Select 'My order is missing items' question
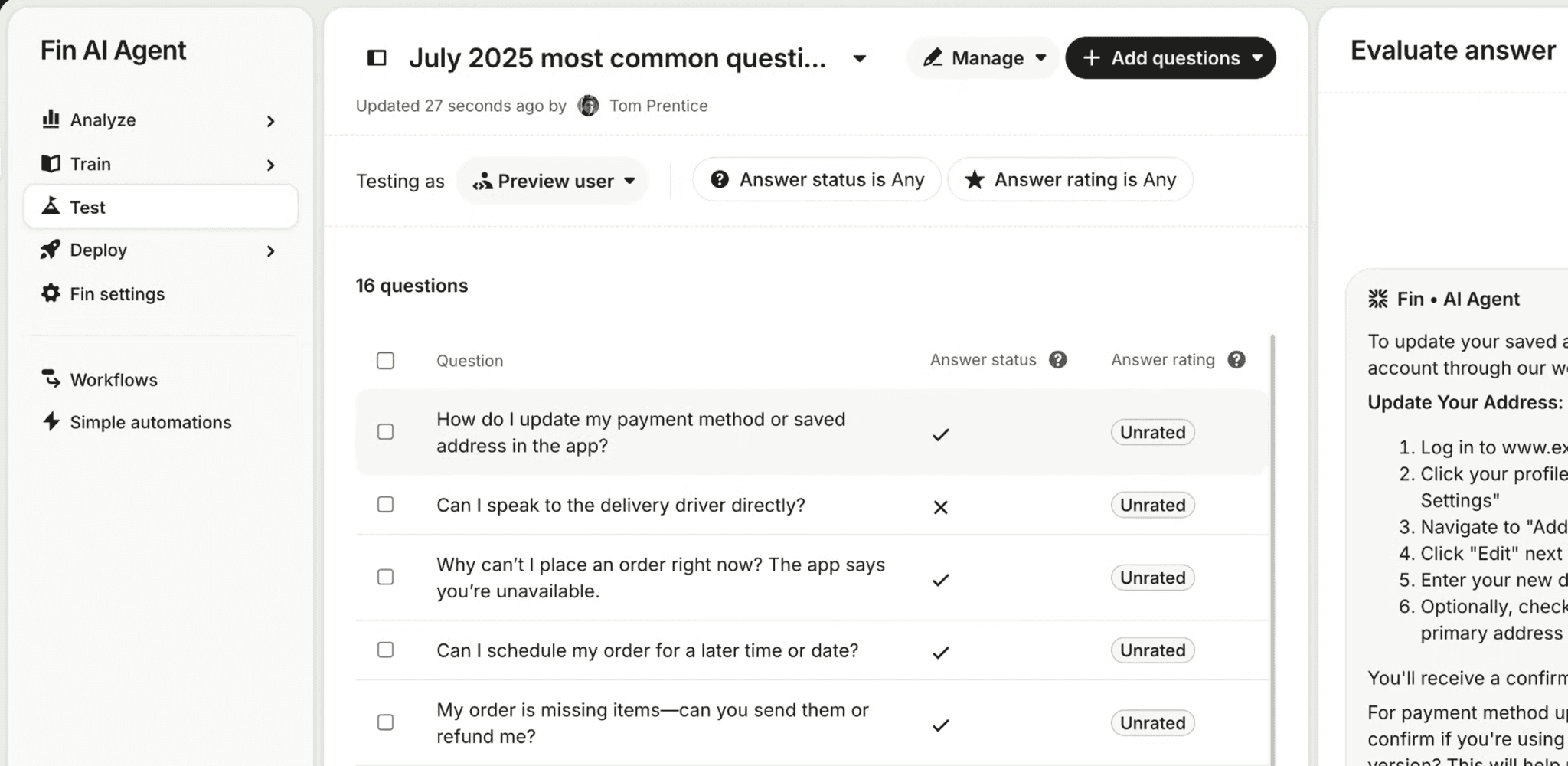The height and width of the screenshot is (766, 1568). pos(652,723)
